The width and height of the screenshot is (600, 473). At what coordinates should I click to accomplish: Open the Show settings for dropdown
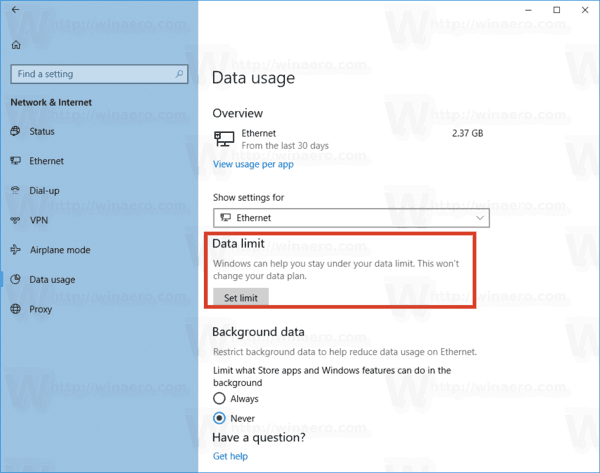[x=351, y=218]
